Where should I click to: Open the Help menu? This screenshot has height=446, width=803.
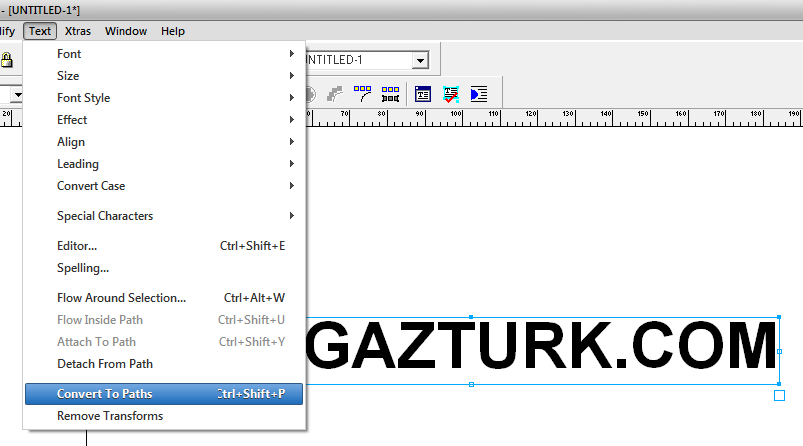pos(173,31)
